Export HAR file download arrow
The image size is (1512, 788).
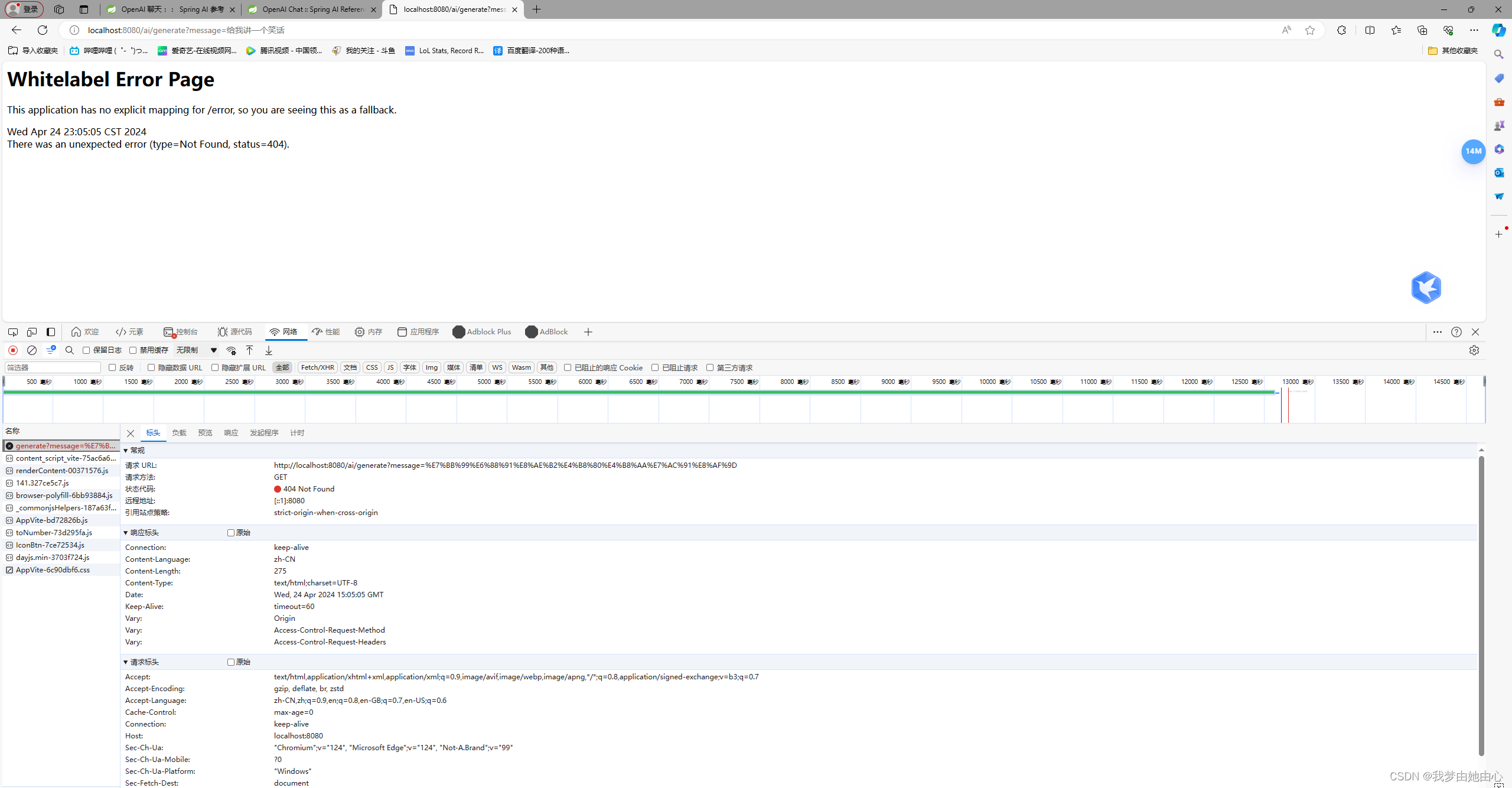click(x=269, y=350)
